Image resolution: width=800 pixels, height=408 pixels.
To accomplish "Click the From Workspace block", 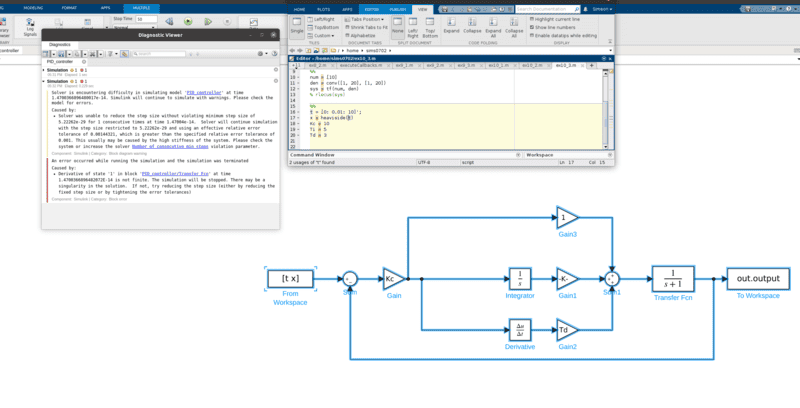I will click(290, 277).
